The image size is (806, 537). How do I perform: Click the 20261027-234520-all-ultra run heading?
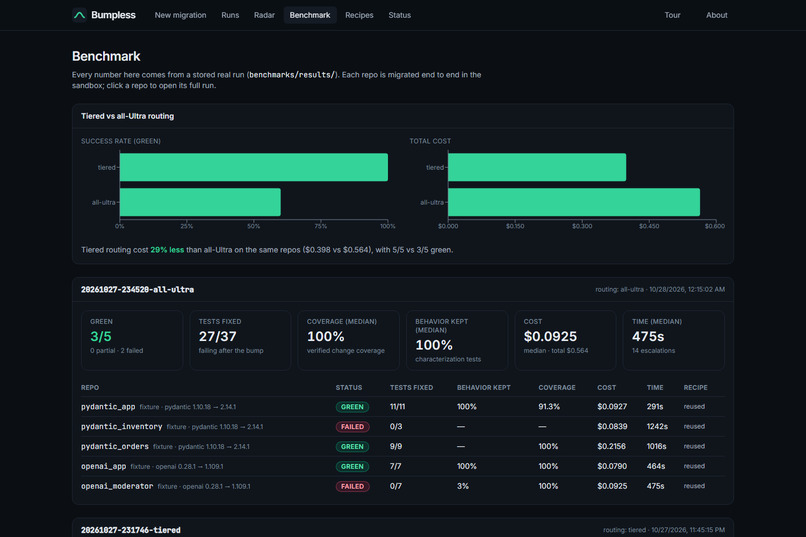(x=137, y=290)
